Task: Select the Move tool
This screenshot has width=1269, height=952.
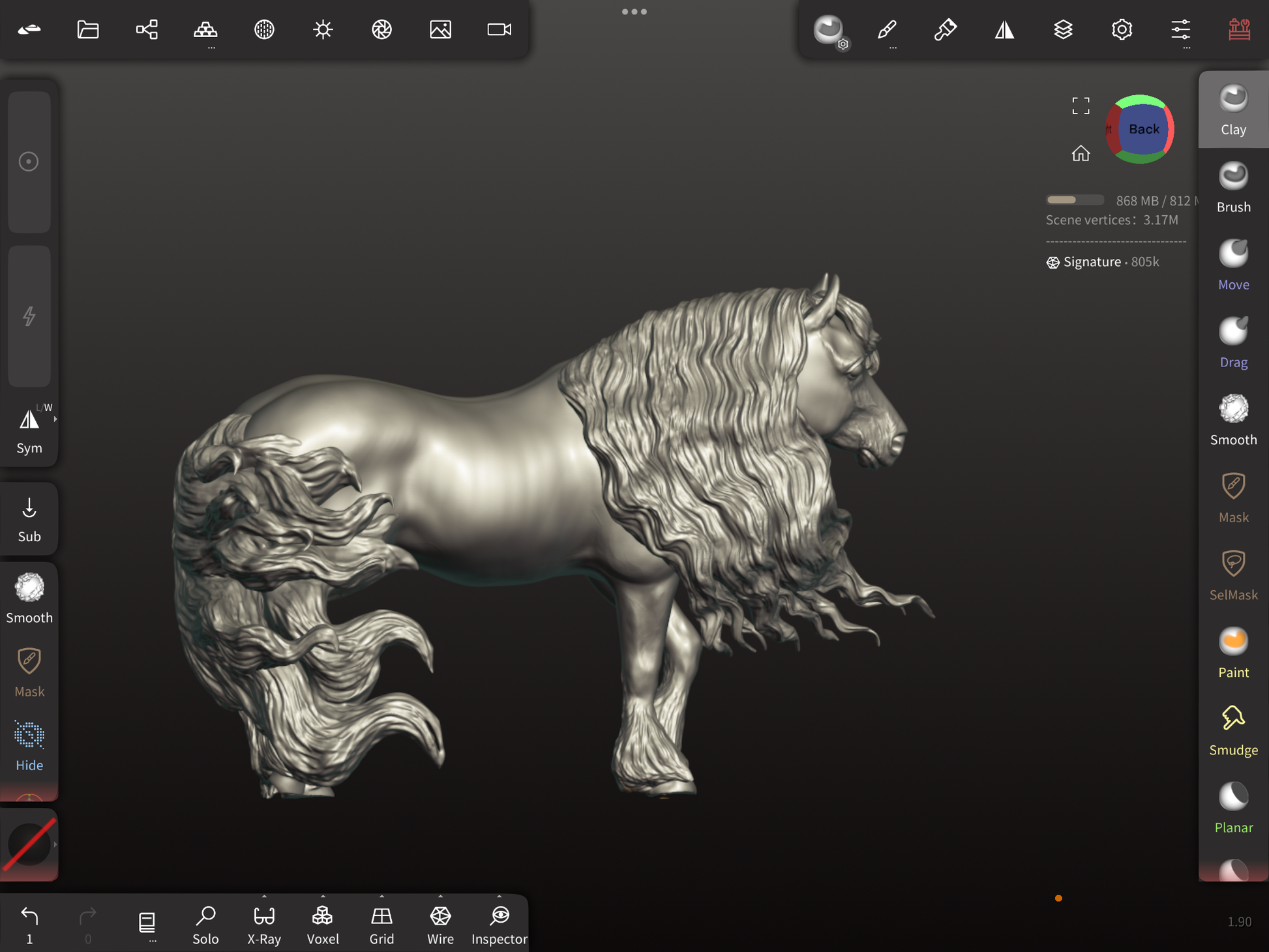Action: tap(1232, 265)
